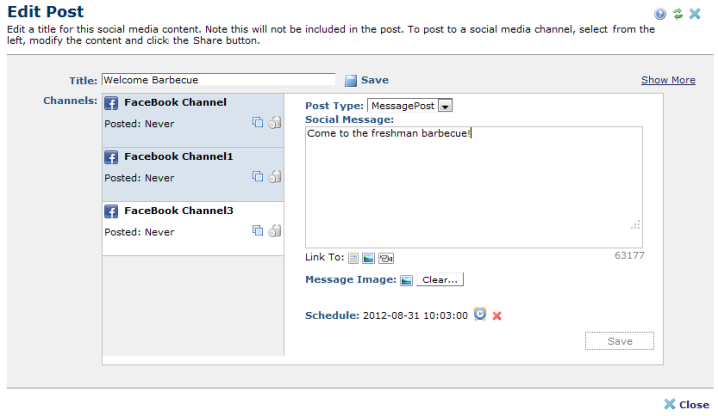This screenshot has height=416, width=718.
Task: Open the schedule clock picker
Action: 480,315
